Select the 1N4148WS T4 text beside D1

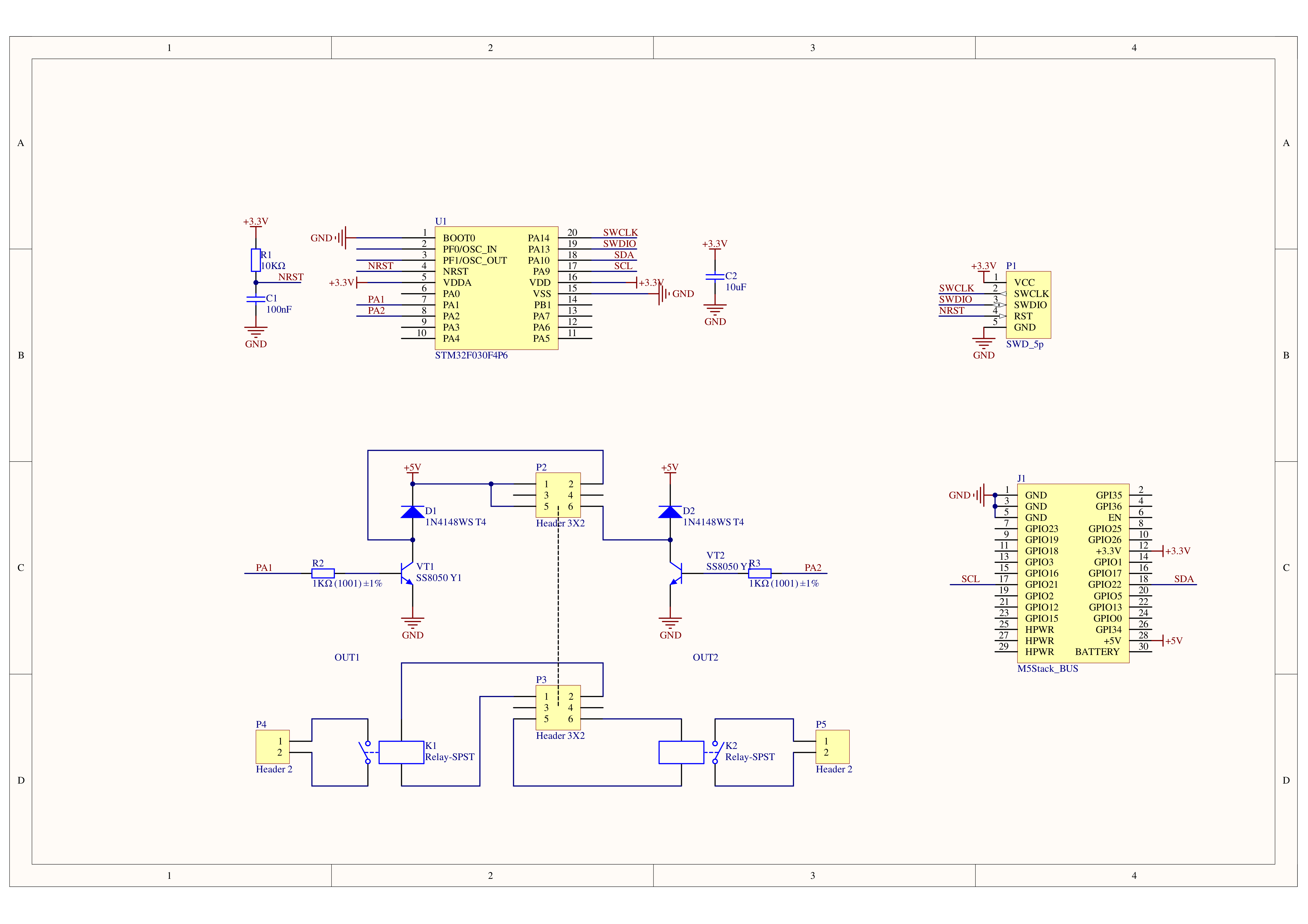click(x=456, y=522)
